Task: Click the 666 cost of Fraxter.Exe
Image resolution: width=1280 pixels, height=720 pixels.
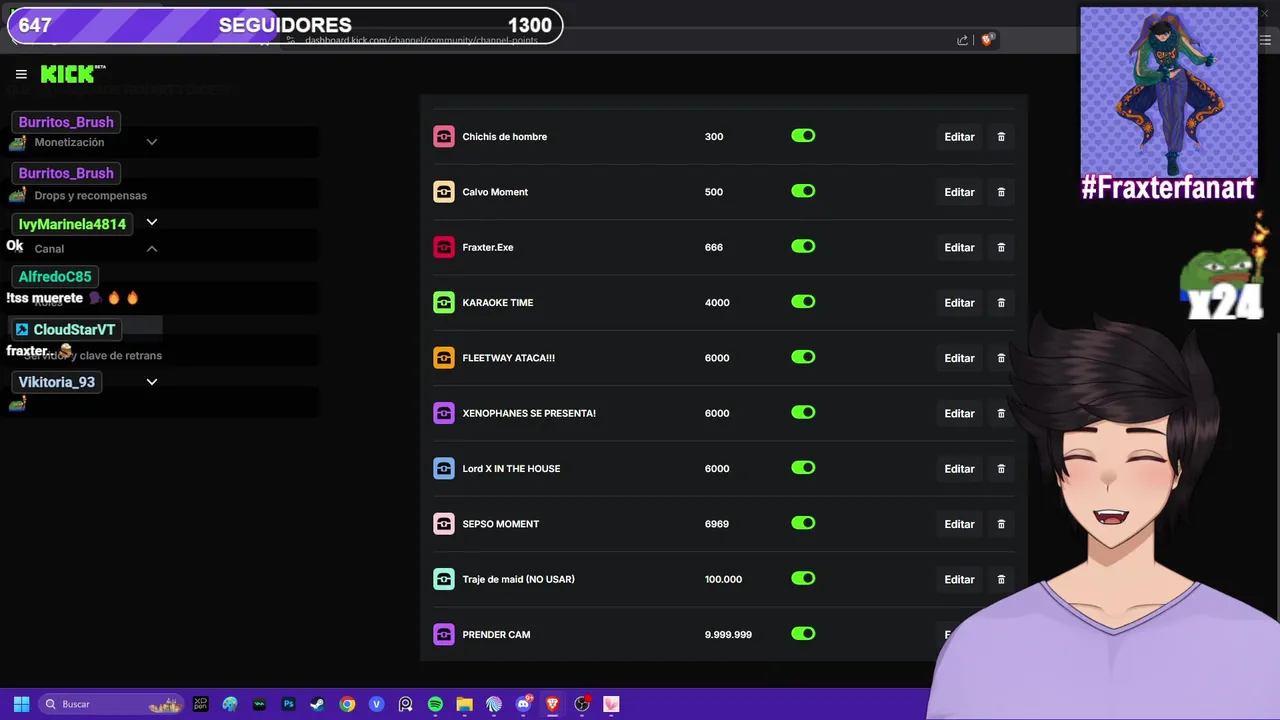Action: (x=713, y=247)
